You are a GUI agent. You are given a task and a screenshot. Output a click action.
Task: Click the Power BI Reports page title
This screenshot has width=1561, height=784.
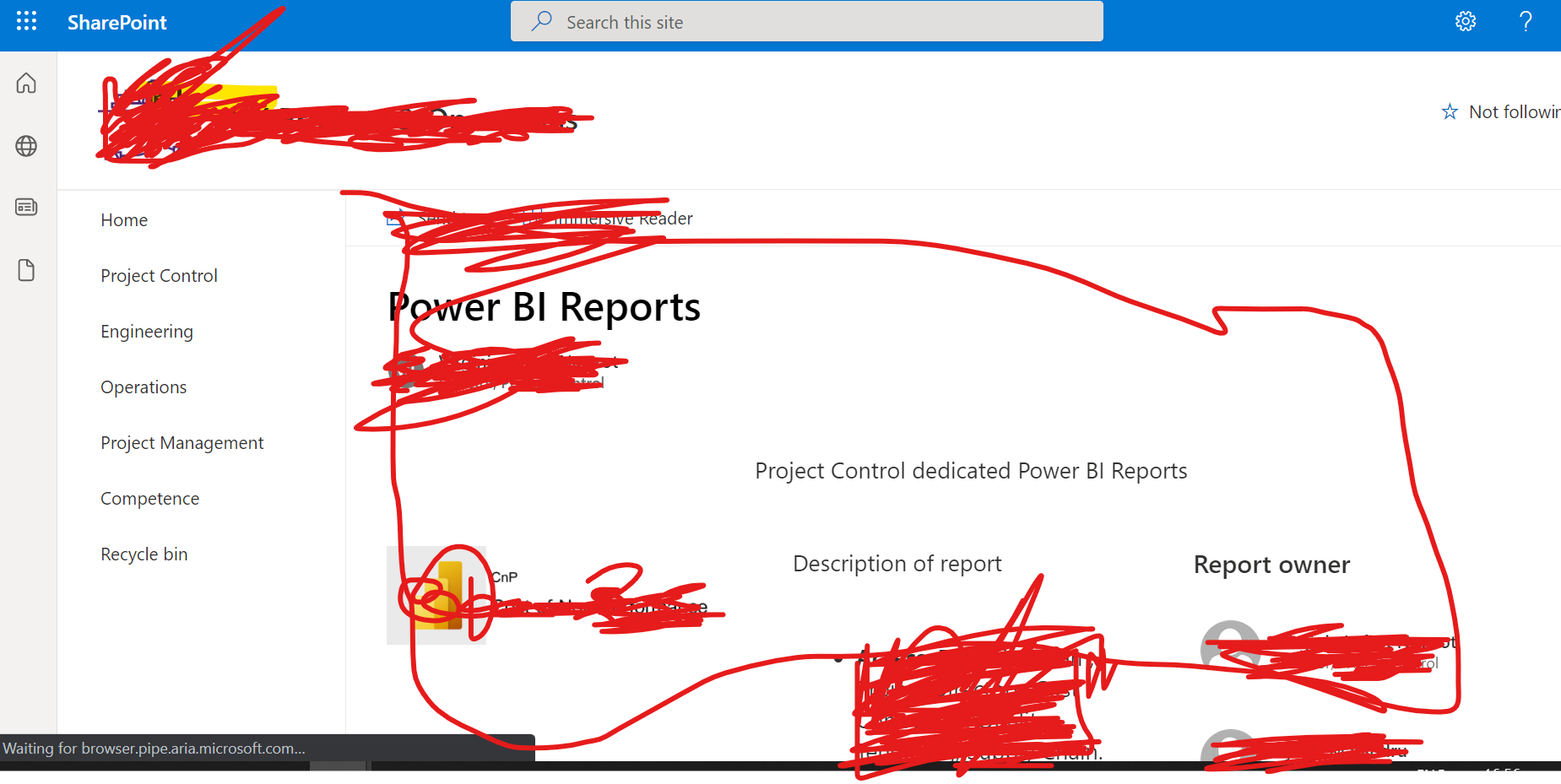(545, 307)
